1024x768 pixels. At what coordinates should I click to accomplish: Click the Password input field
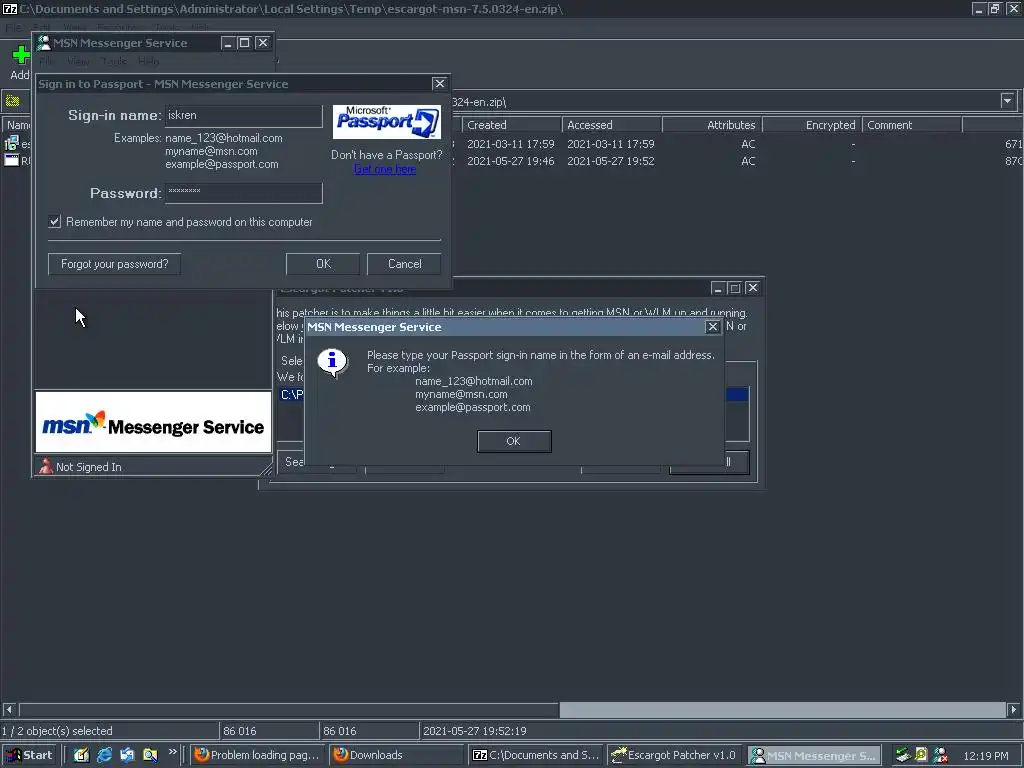(244, 193)
